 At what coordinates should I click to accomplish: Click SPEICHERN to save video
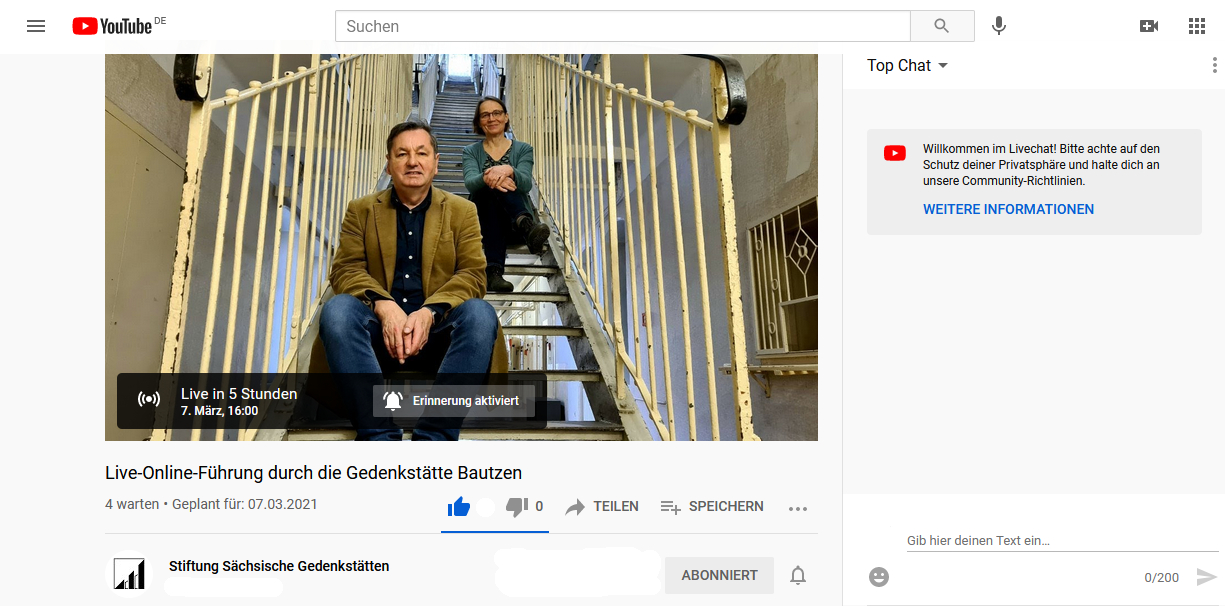pos(712,507)
